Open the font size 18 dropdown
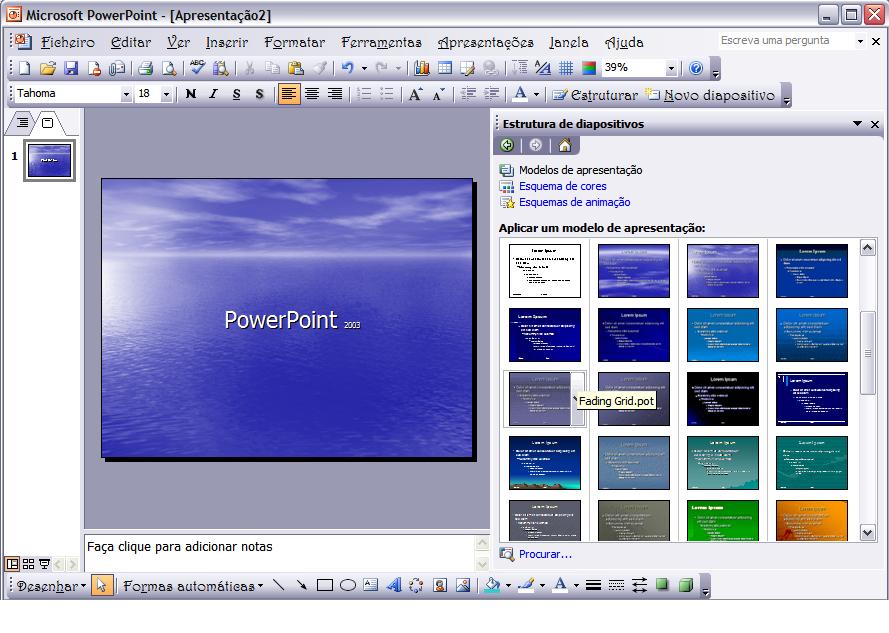Viewport: 889px width, 633px height. tap(166, 94)
